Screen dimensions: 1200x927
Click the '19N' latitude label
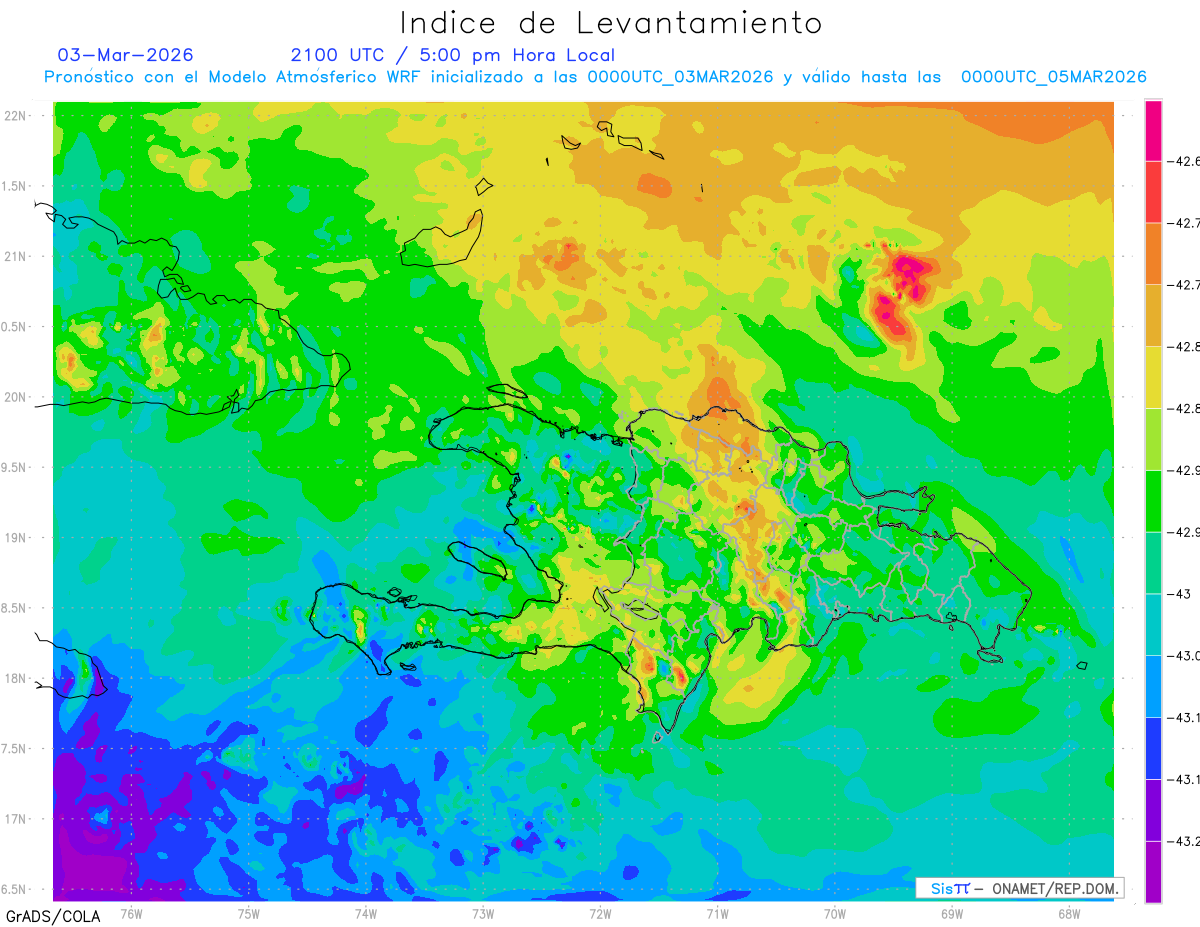point(16,538)
